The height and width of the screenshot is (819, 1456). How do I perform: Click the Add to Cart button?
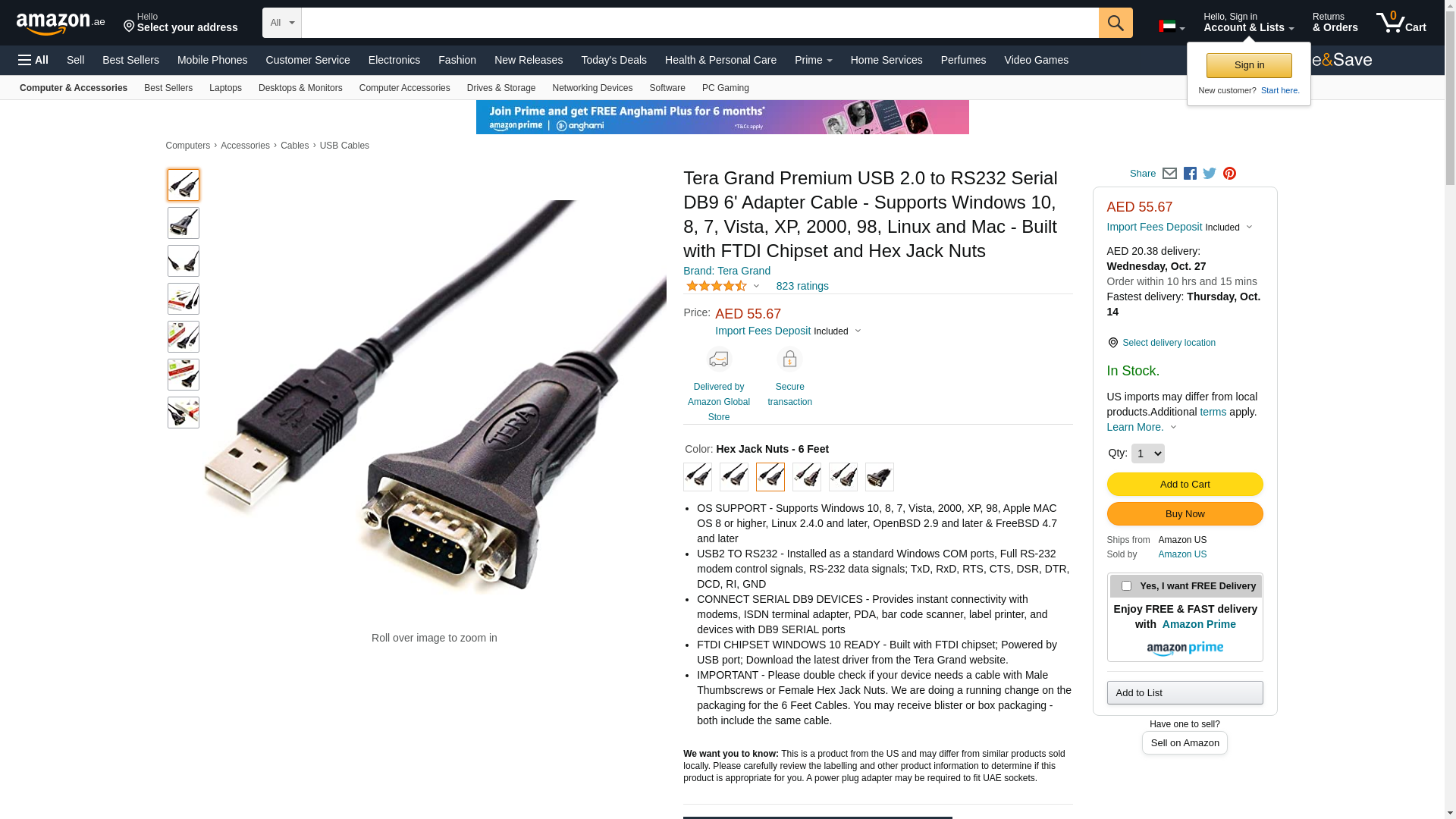click(x=1185, y=484)
